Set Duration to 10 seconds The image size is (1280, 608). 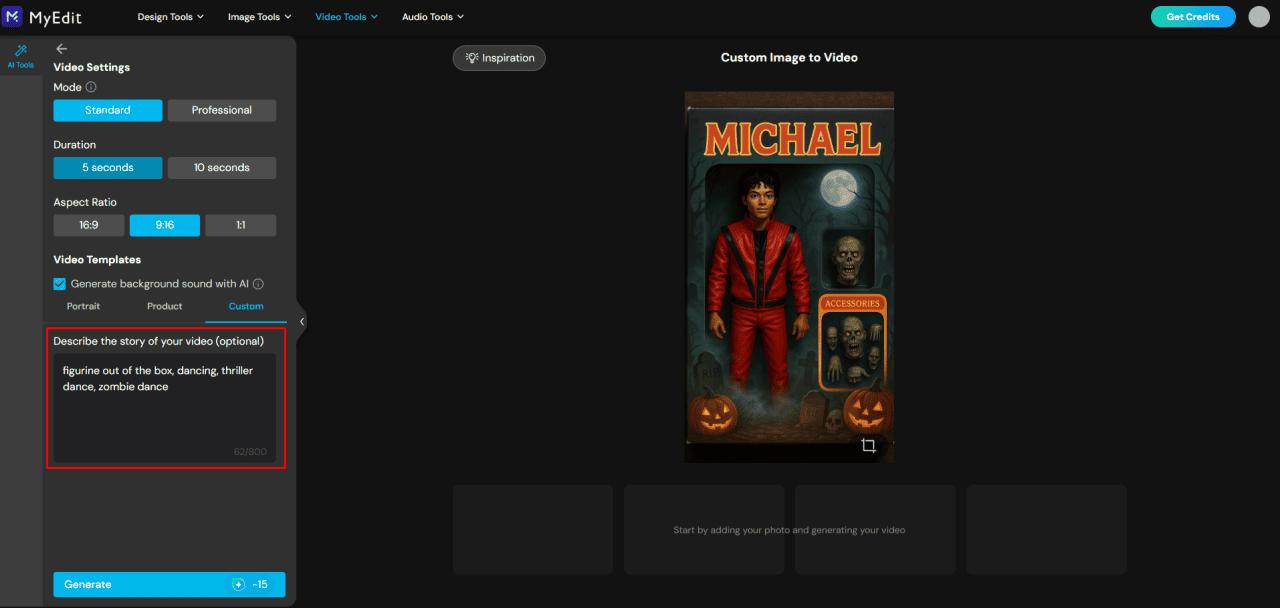tap(221, 167)
